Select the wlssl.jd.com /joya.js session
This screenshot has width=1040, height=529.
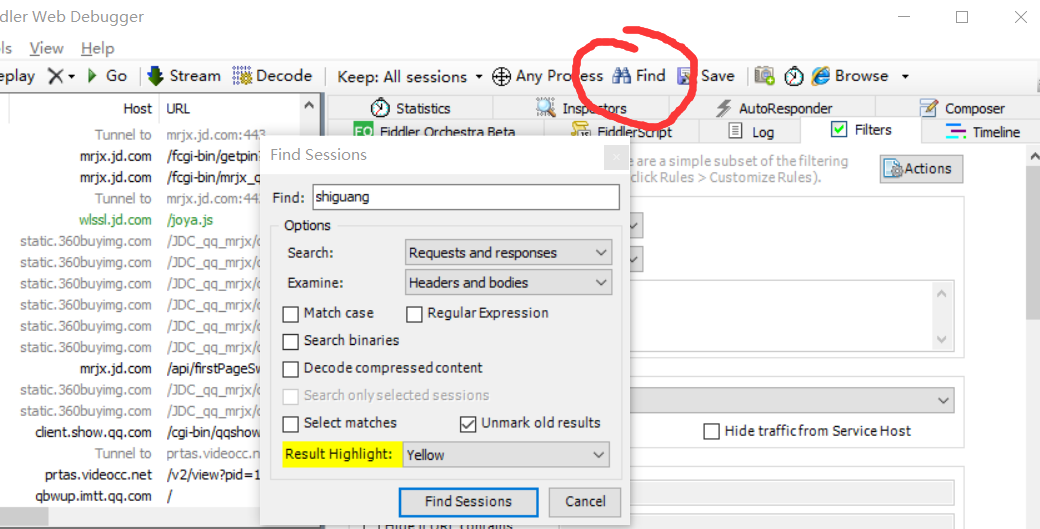130,219
